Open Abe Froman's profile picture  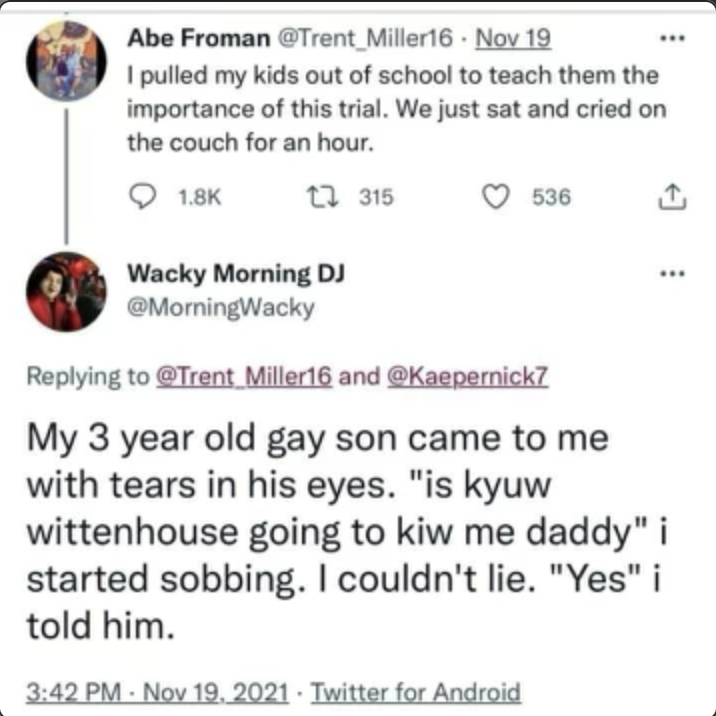click(66, 58)
